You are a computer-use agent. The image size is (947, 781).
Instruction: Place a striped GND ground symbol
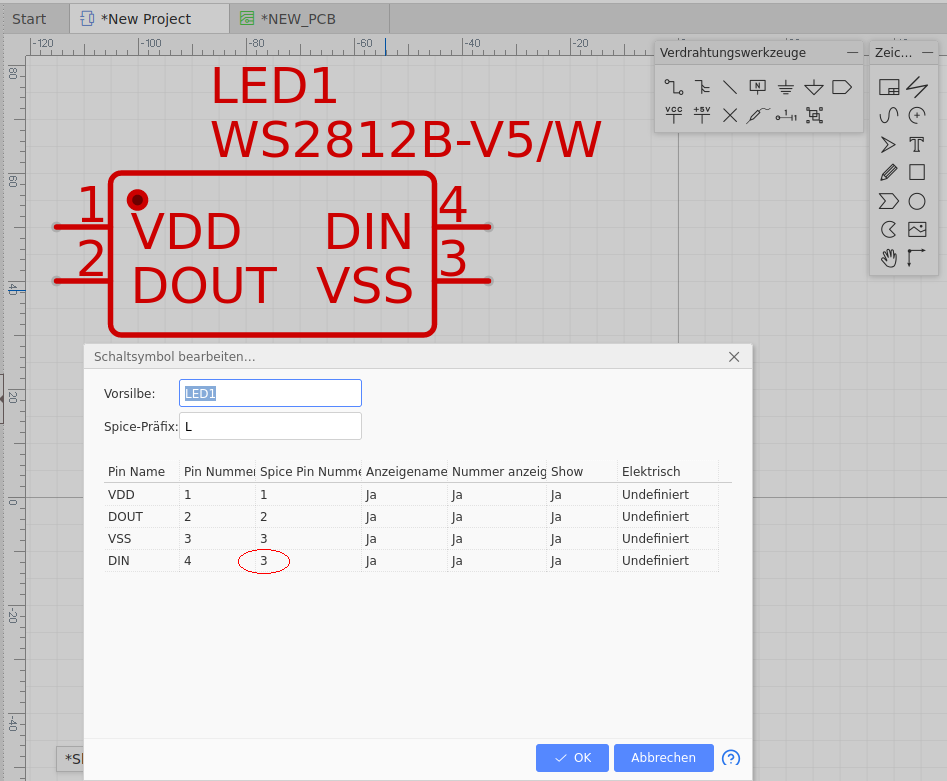pos(786,87)
